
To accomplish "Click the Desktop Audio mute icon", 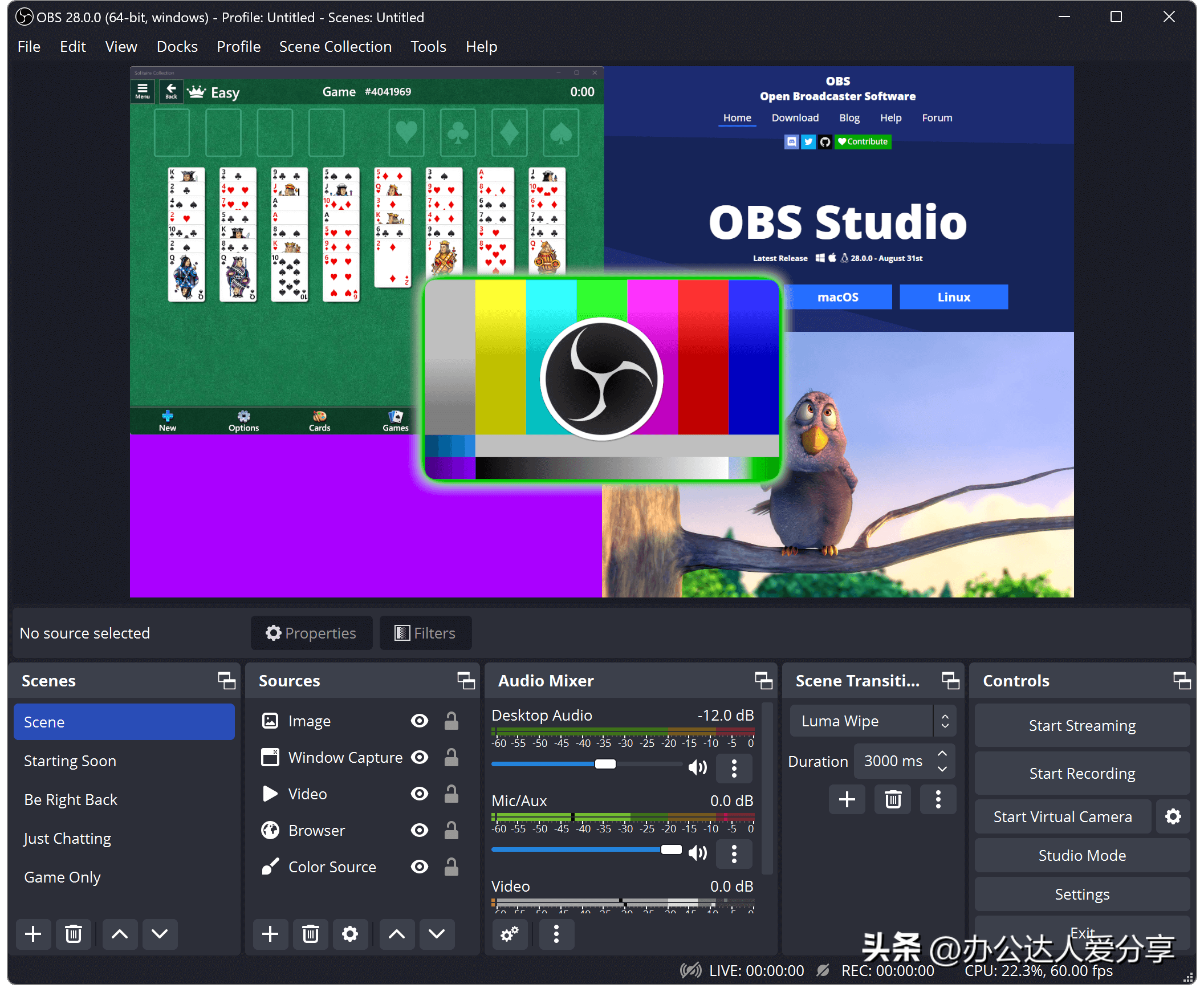I will click(x=699, y=766).
